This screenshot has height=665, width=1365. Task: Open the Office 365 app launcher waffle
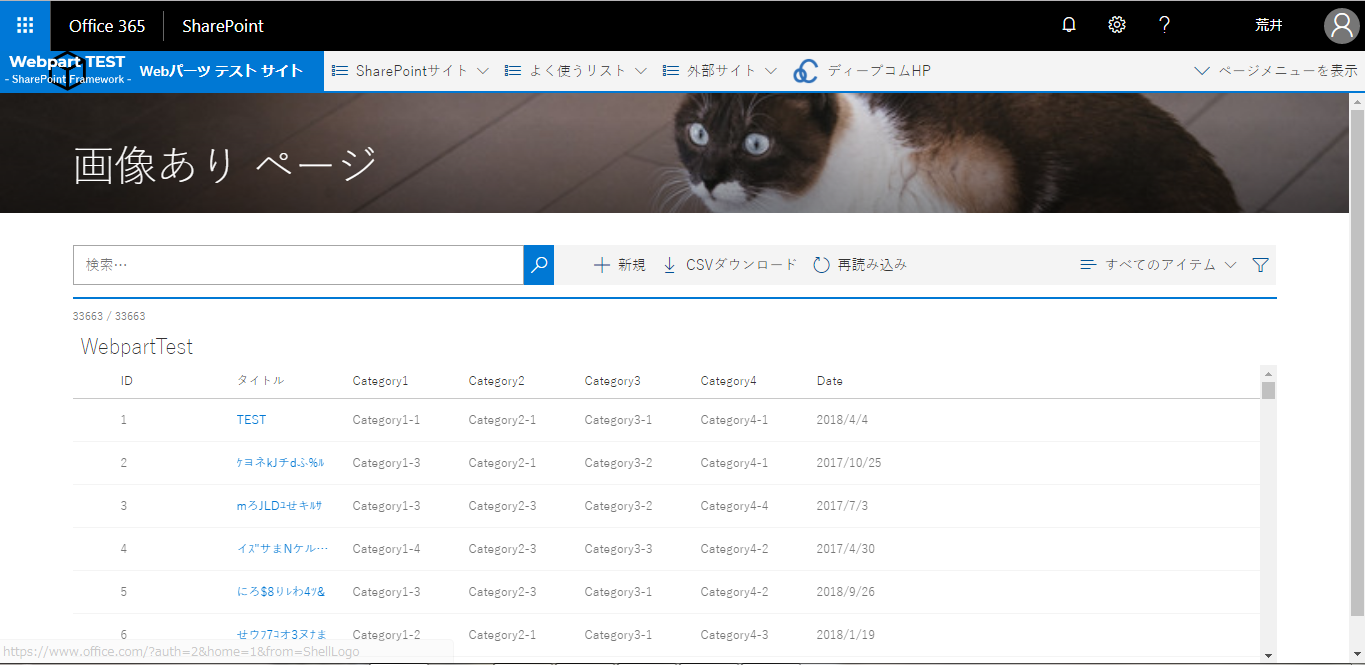(25, 25)
